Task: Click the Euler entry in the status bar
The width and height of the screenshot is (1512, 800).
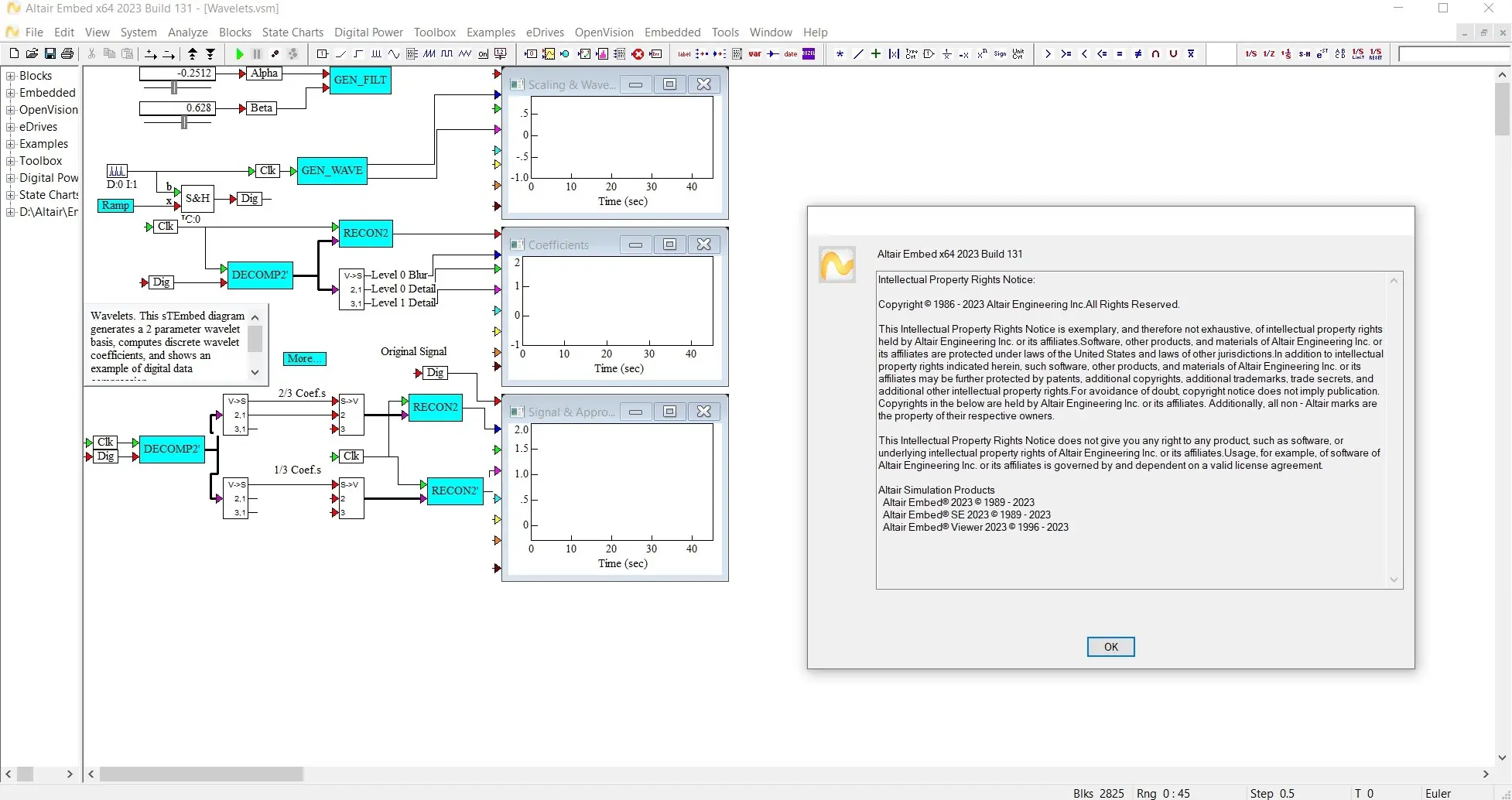Action: (x=1438, y=793)
